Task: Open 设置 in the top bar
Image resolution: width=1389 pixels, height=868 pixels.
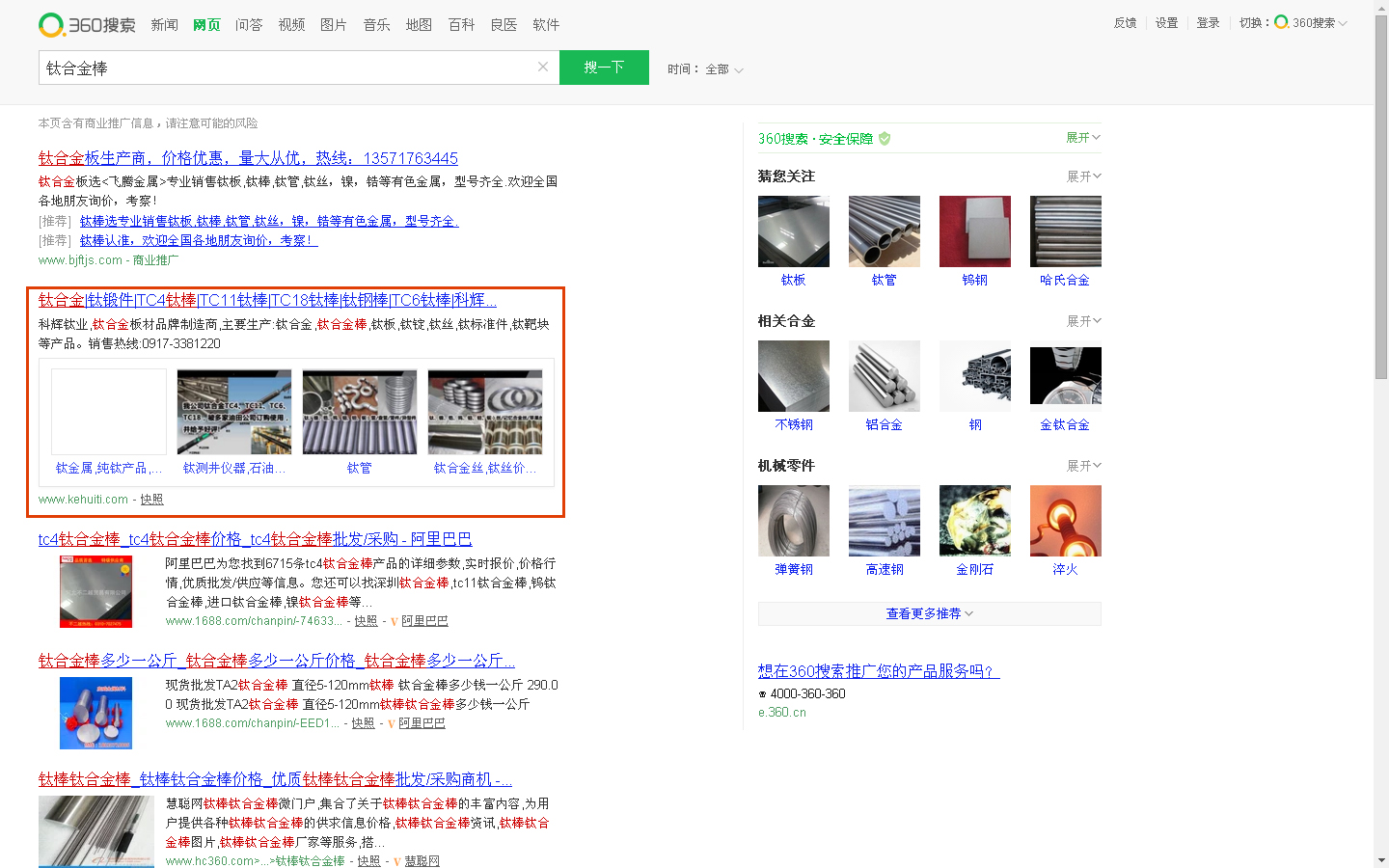Action: (x=1166, y=22)
